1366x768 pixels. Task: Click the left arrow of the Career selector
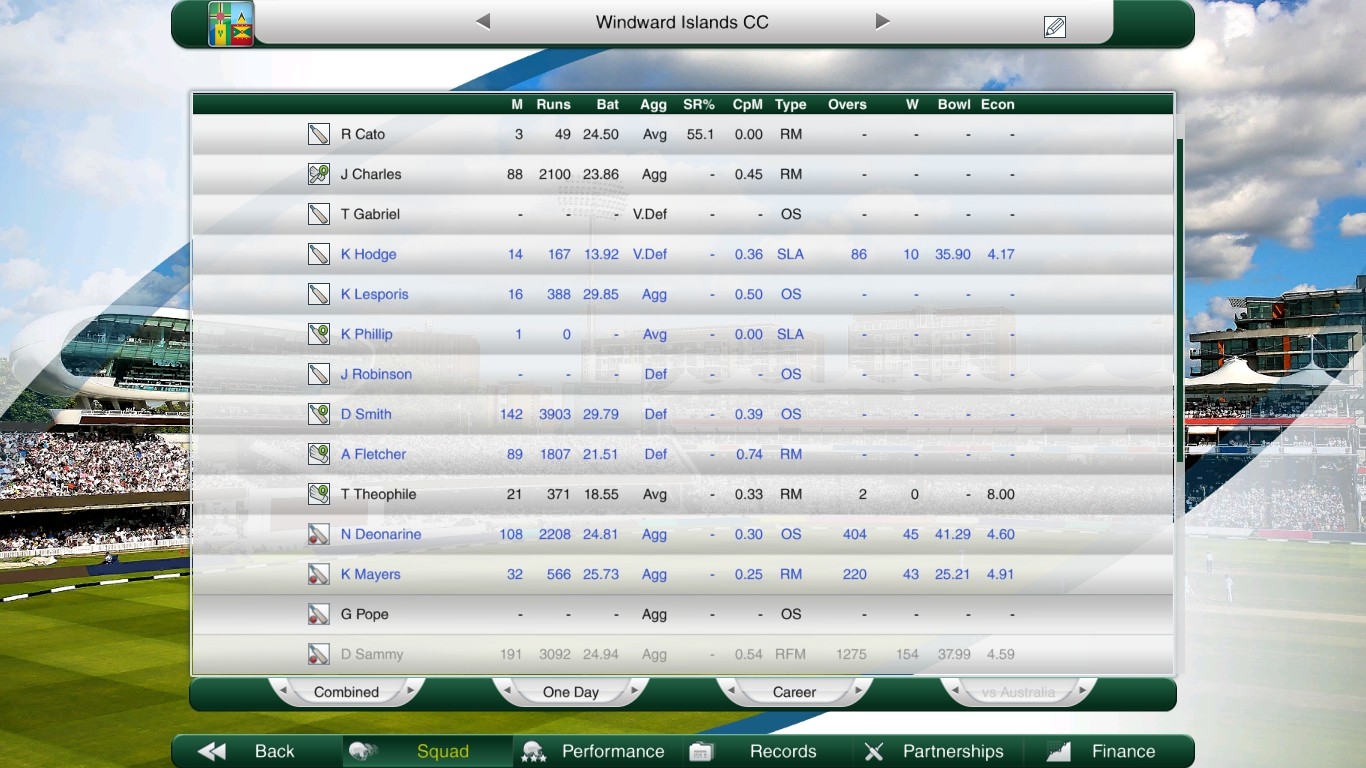(731, 691)
